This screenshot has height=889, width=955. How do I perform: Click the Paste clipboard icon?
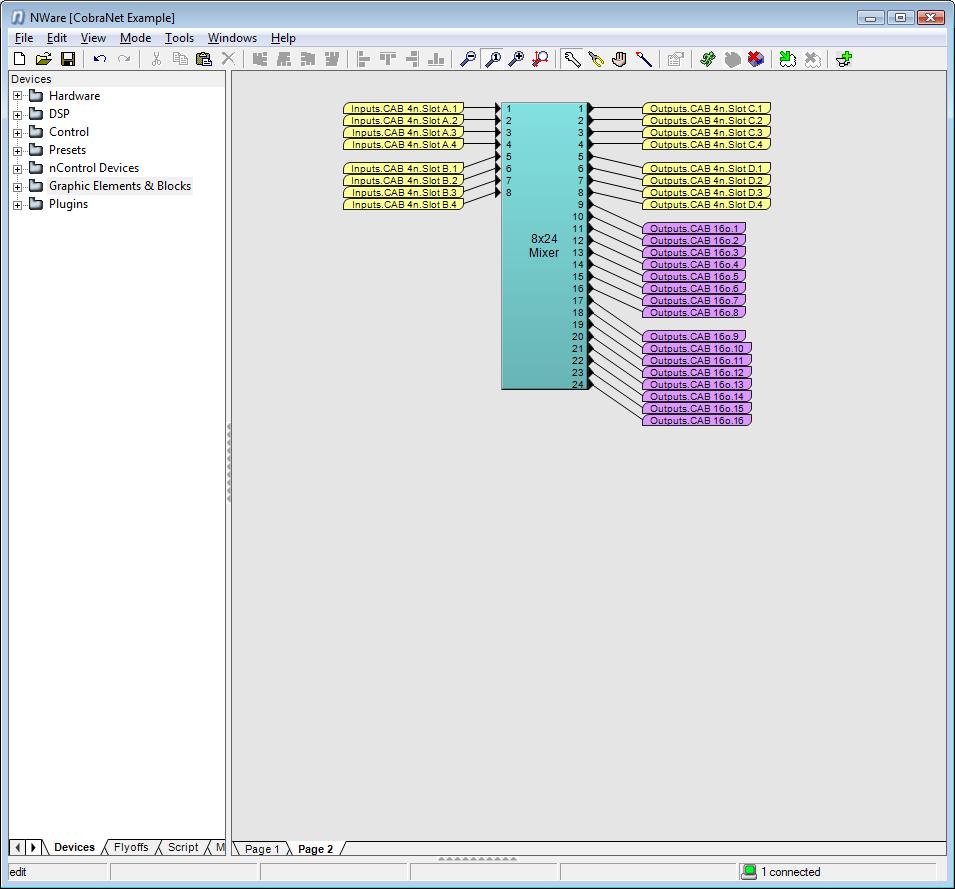coord(204,59)
